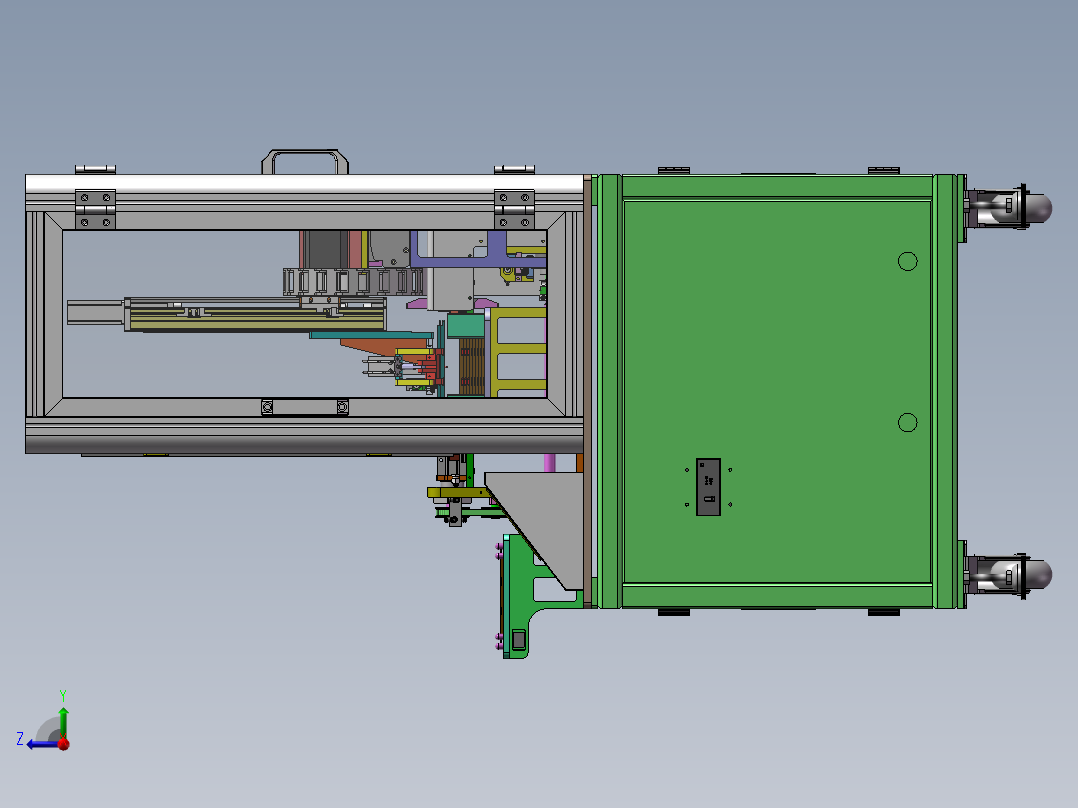This screenshot has width=1078, height=808.
Task: Select the latch at bottom of window frame
Action: click(305, 407)
